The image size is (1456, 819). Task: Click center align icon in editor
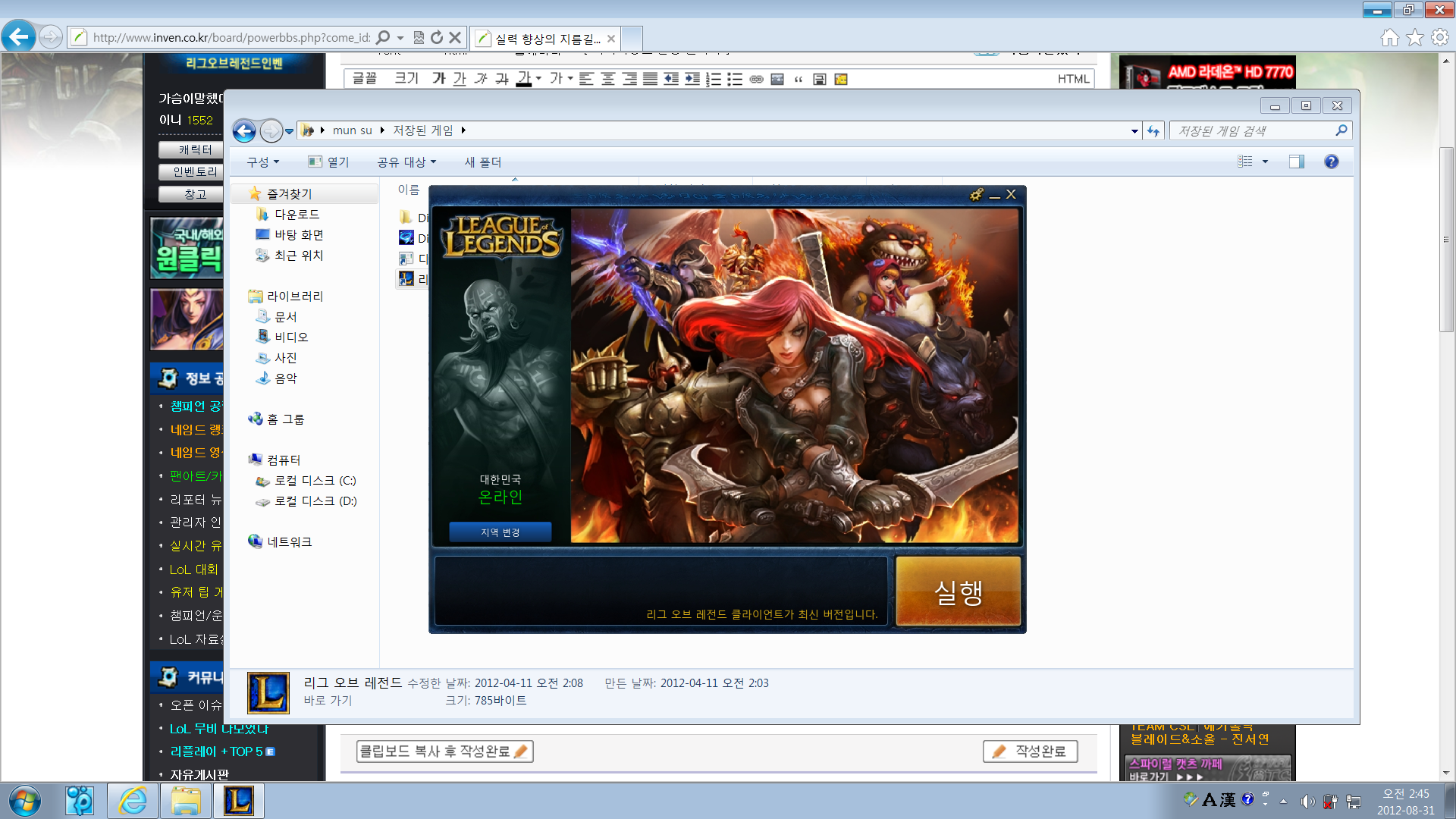(x=608, y=79)
